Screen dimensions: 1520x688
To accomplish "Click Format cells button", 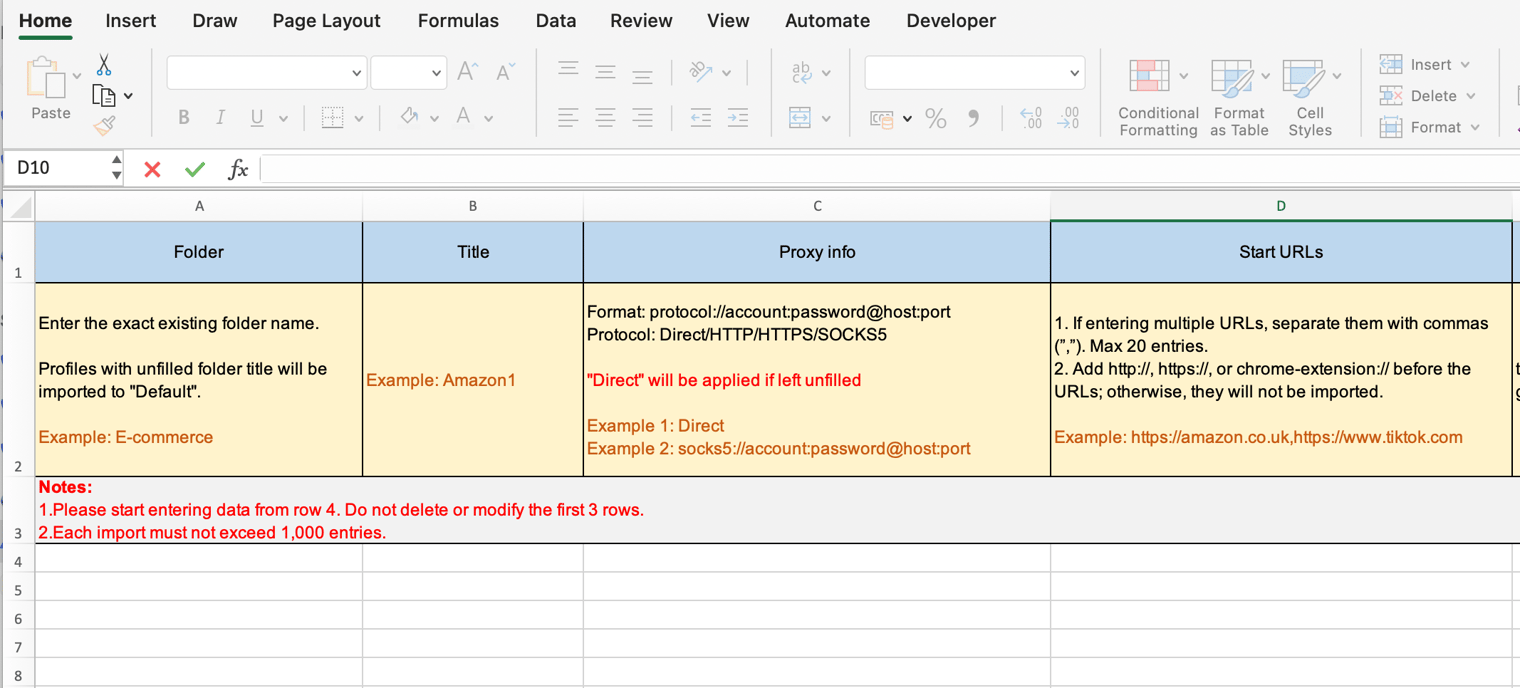I will [1430, 127].
